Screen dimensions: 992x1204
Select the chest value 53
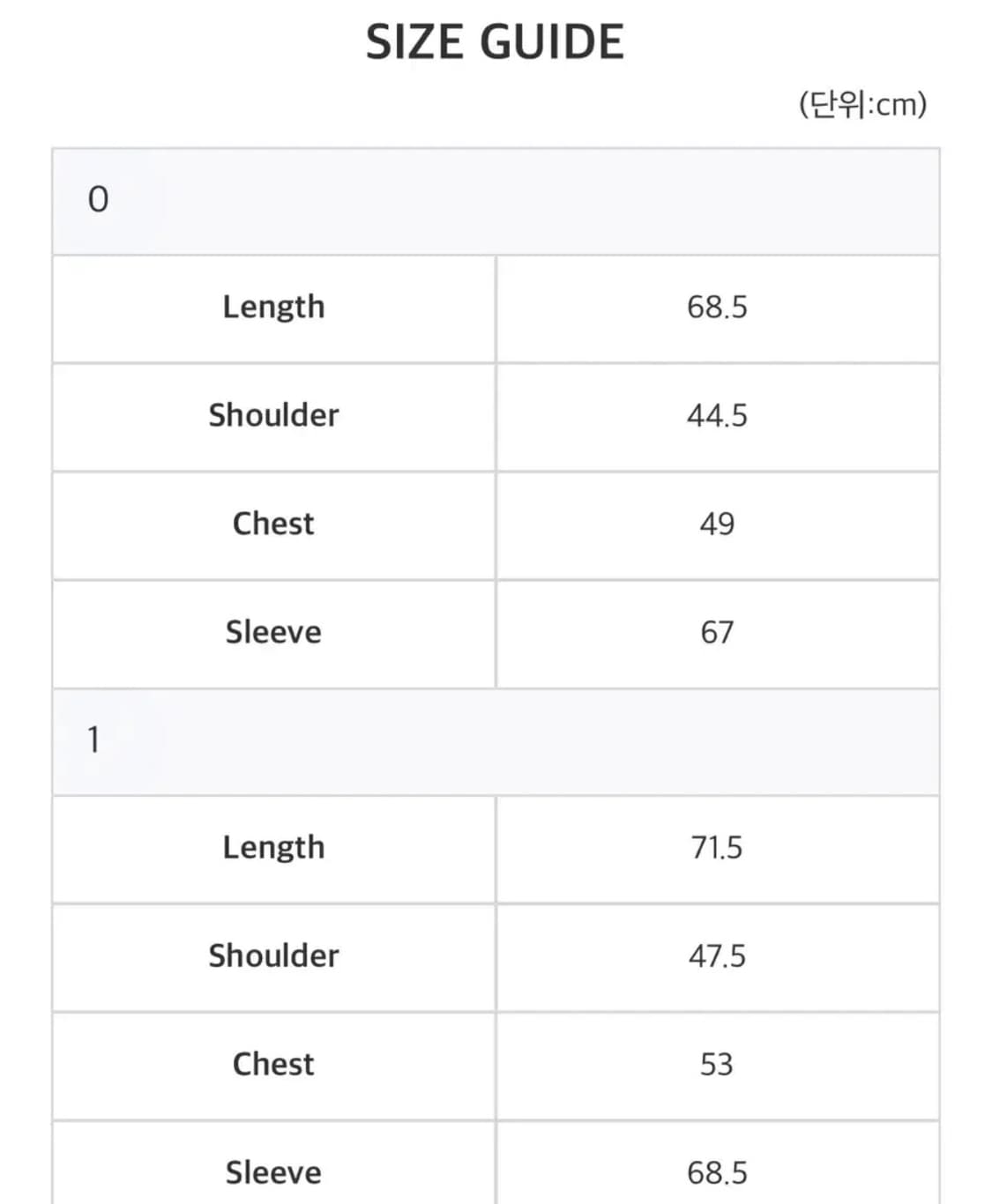(717, 1065)
